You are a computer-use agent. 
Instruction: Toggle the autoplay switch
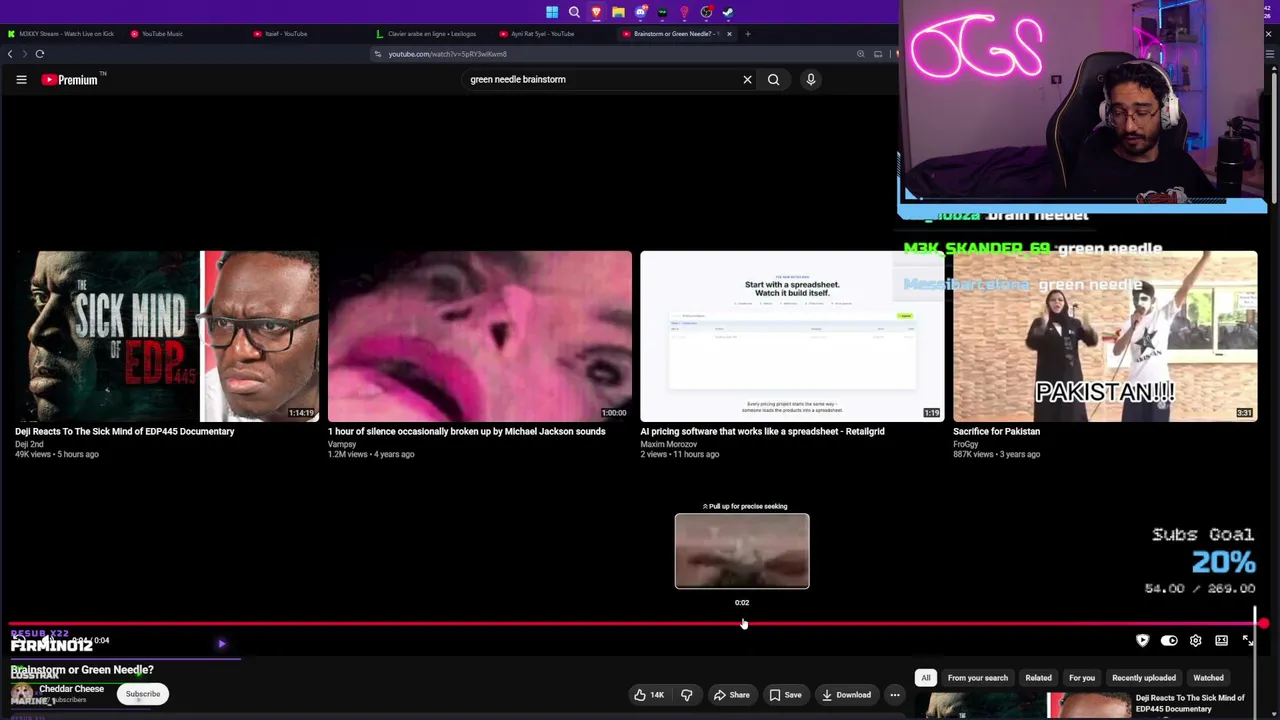(1169, 641)
